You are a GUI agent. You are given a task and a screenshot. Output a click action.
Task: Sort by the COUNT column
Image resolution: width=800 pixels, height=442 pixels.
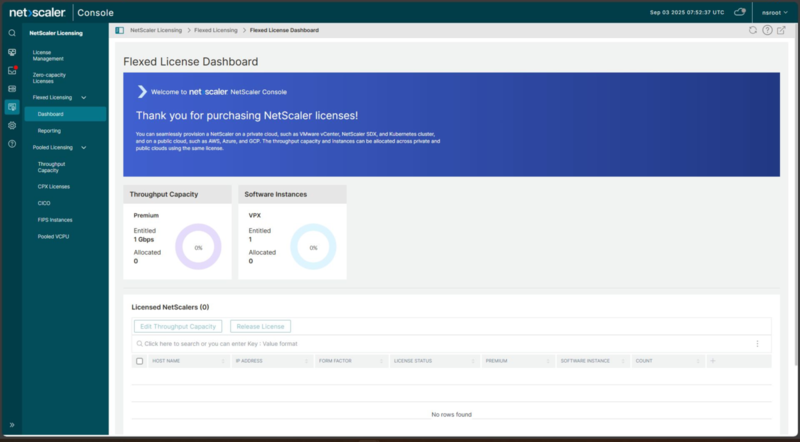(668, 361)
